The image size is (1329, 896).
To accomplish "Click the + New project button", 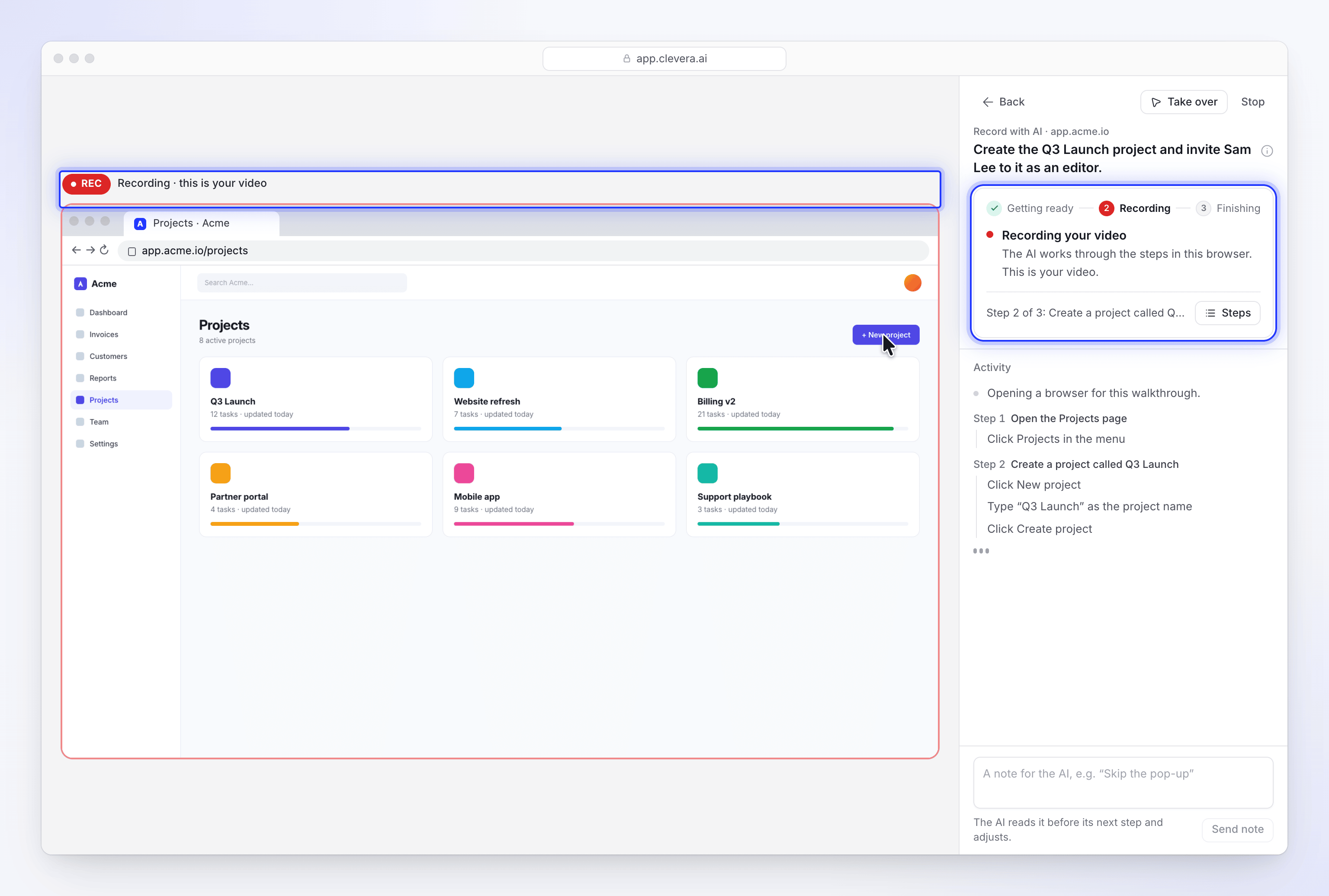I will [886, 335].
